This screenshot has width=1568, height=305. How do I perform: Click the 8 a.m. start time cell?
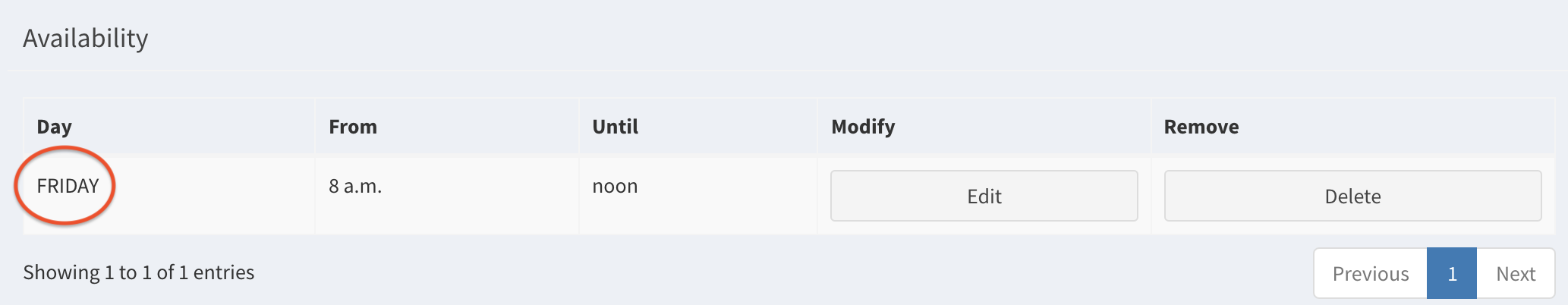click(355, 186)
